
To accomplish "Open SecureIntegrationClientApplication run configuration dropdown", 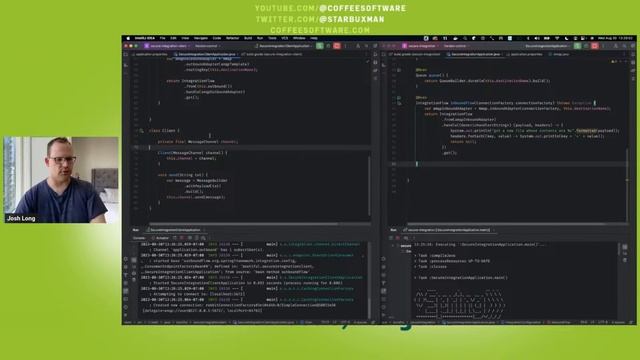I will [284, 46].
